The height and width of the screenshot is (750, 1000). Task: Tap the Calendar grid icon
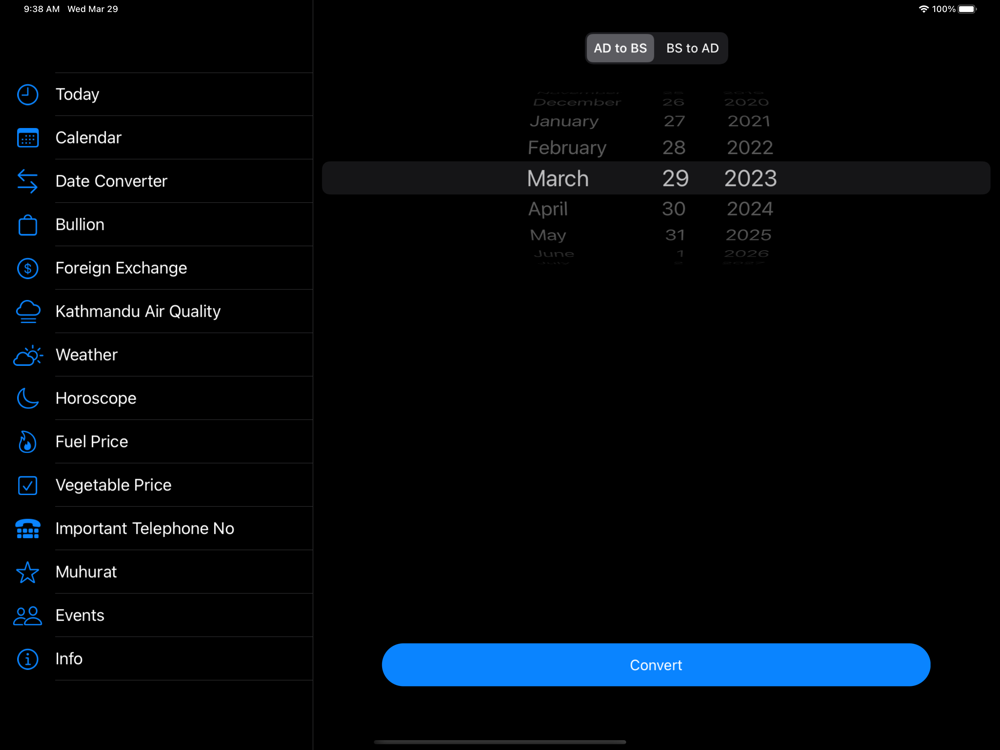(27, 138)
